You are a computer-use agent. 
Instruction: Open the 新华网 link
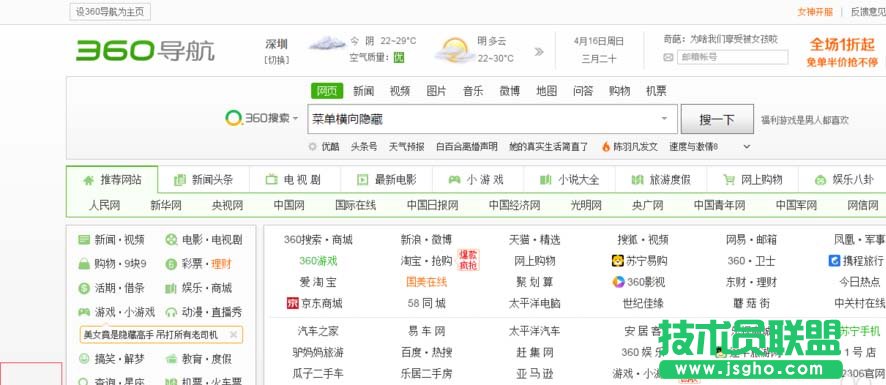click(x=166, y=205)
